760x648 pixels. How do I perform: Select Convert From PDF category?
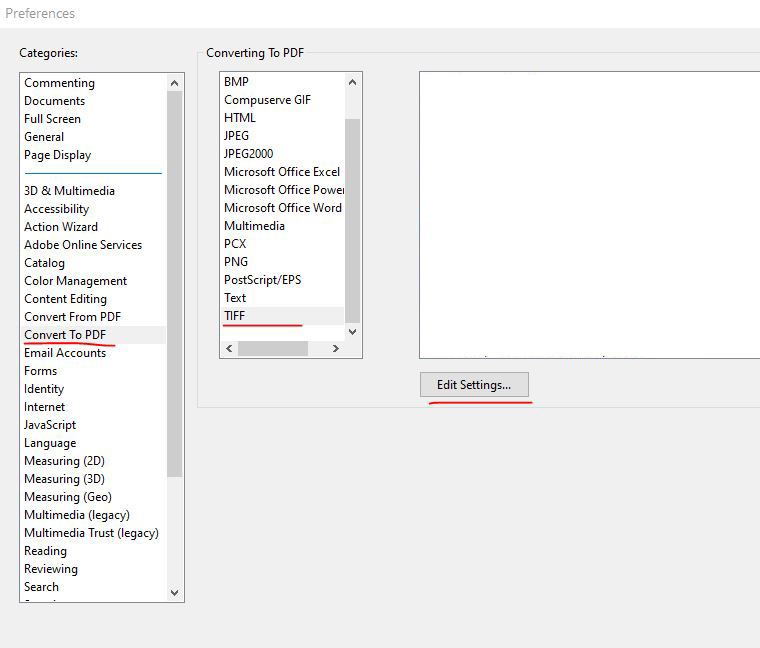(72, 317)
